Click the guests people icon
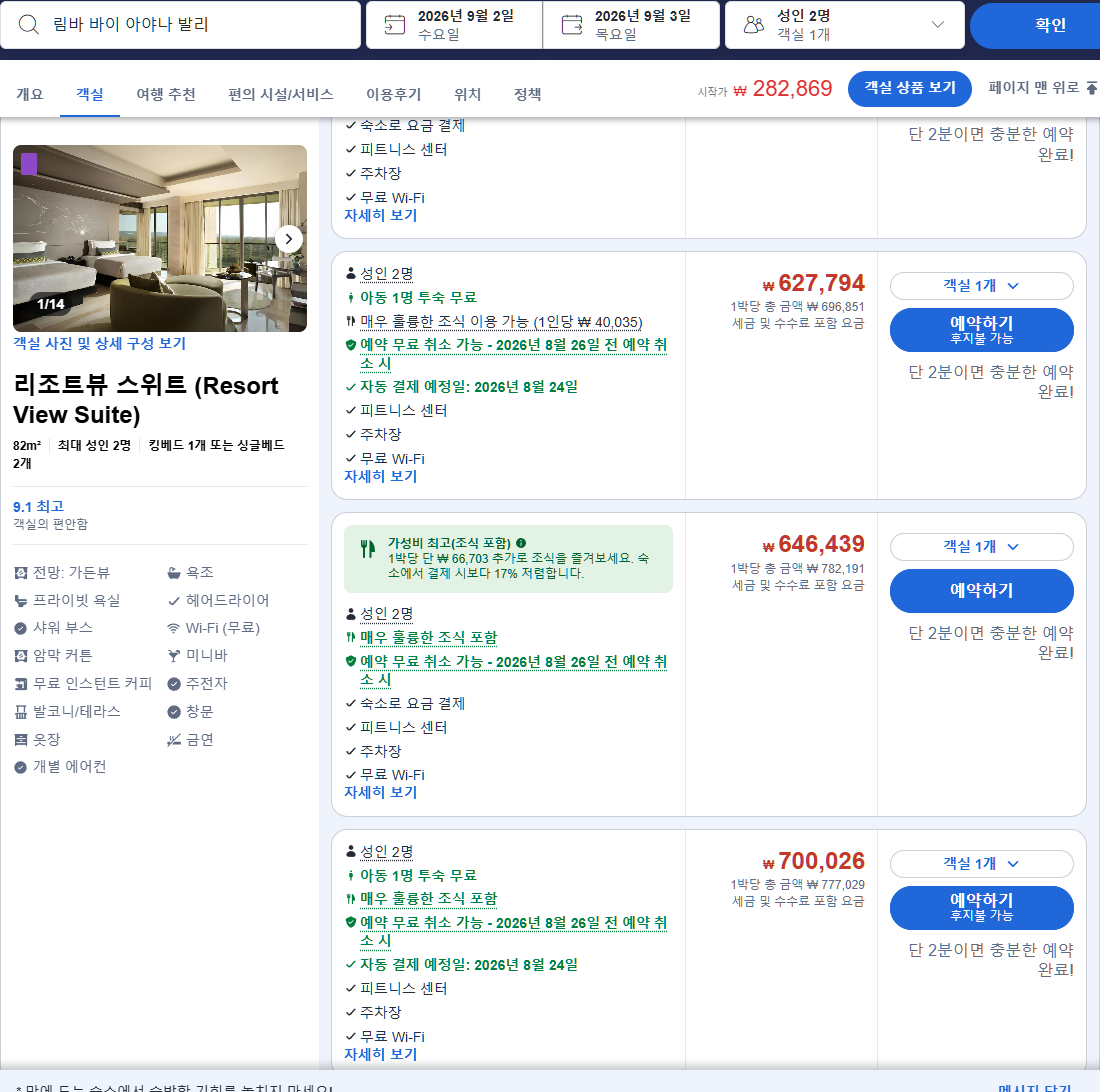This screenshot has width=1100, height=1092. tap(753, 25)
